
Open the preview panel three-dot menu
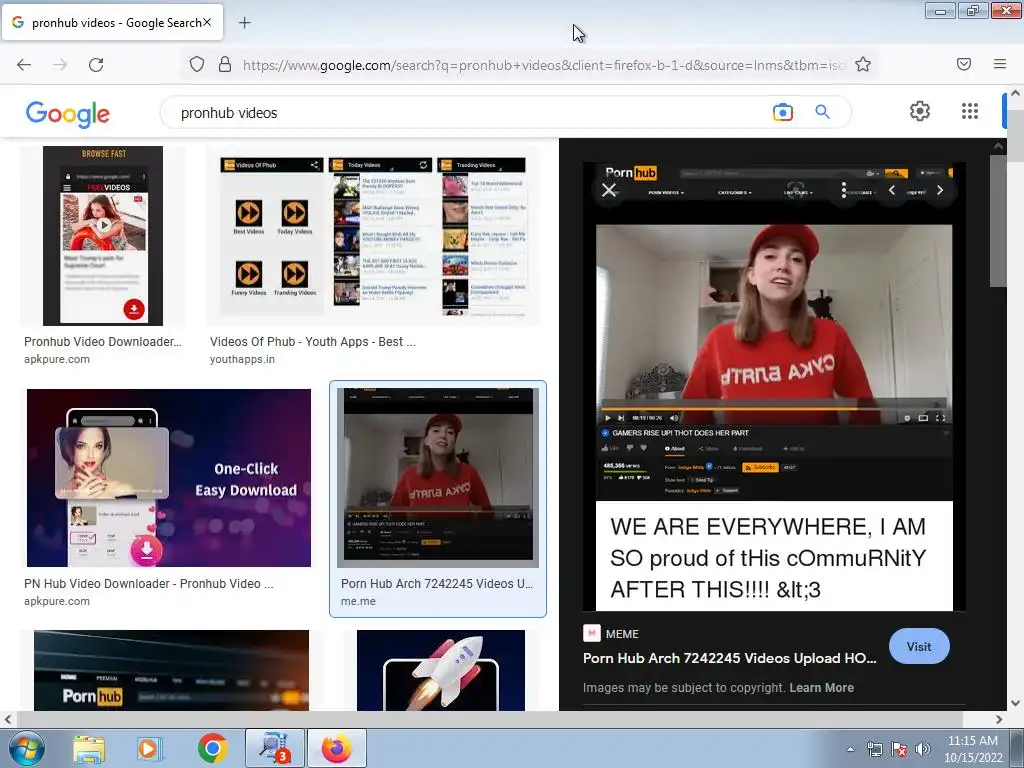click(844, 190)
